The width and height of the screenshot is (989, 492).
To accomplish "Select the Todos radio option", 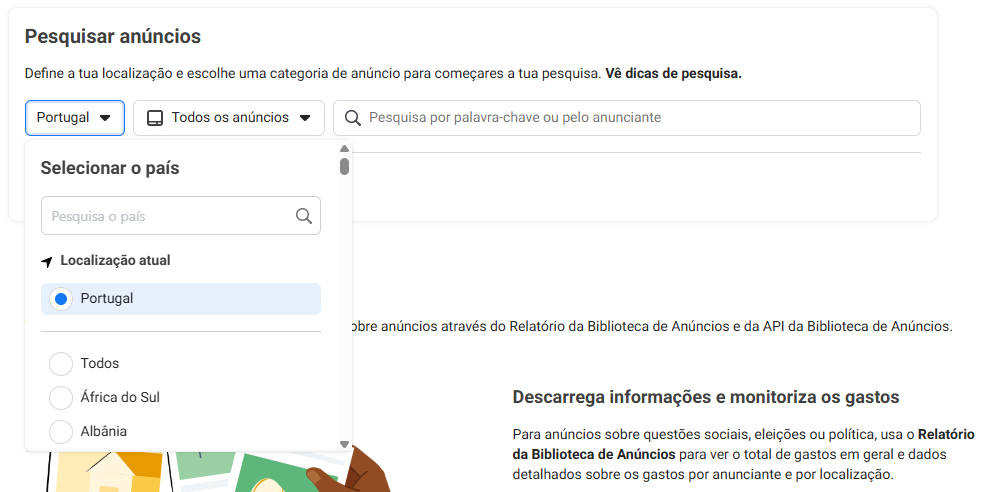I will pyautogui.click(x=61, y=364).
